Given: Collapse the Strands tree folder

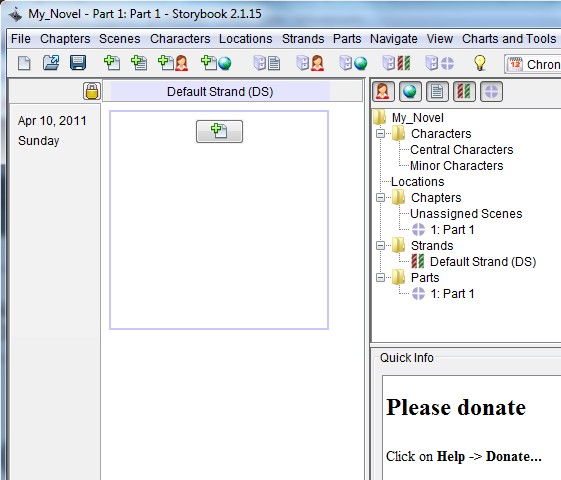Looking at the screenshot, I should tap(381, 245).
